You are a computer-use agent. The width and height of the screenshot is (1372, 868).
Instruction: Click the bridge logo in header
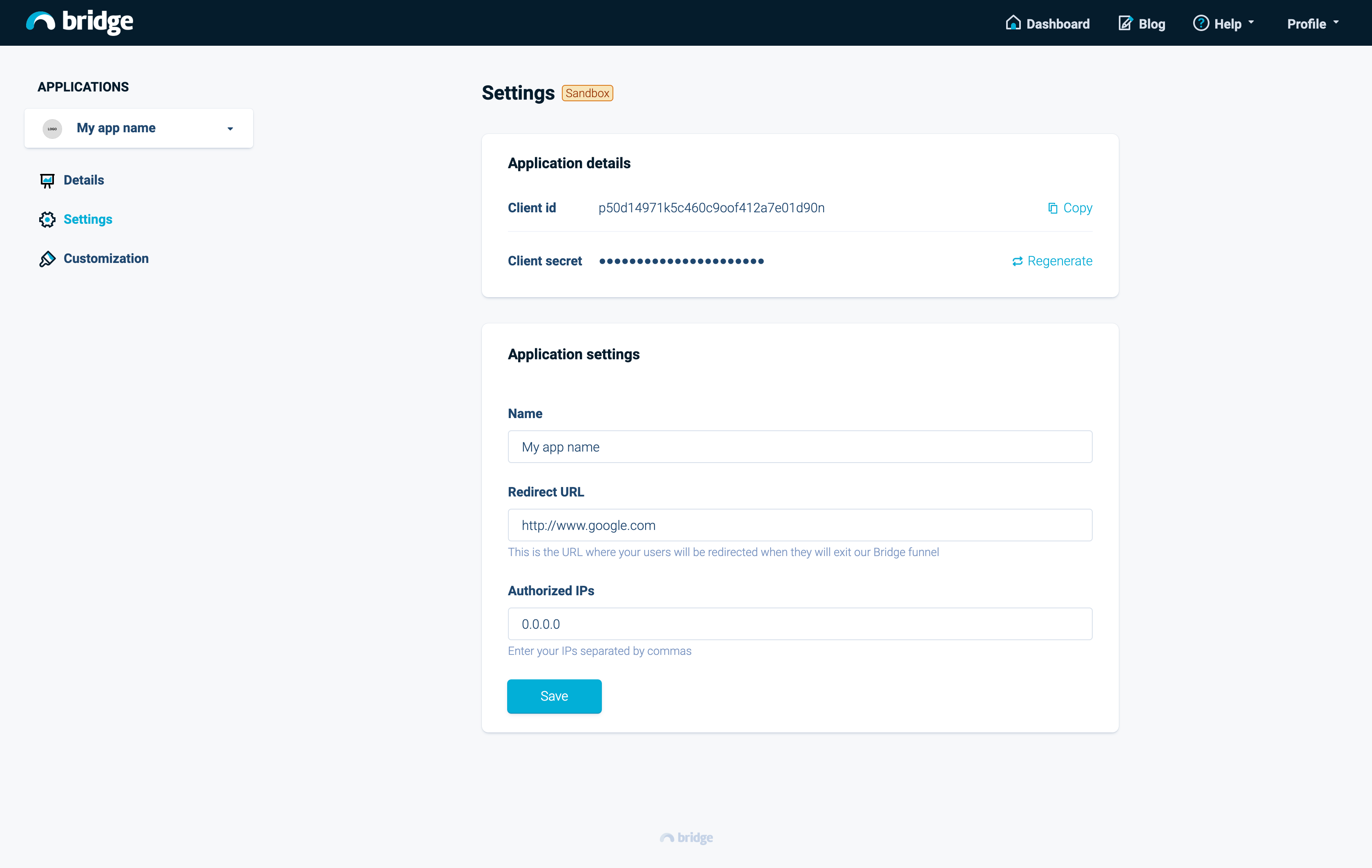click(x=80, y=22)
